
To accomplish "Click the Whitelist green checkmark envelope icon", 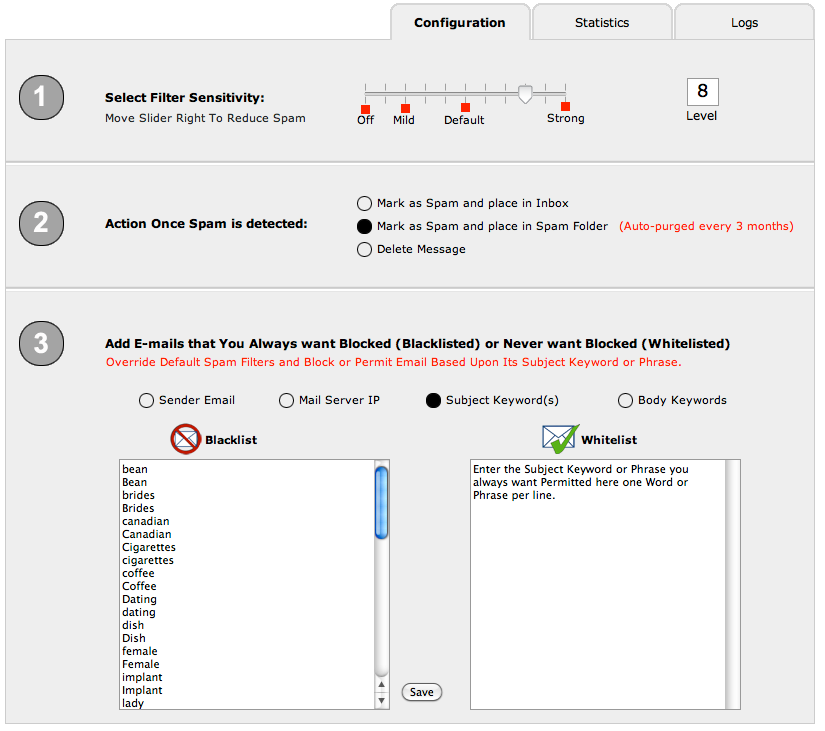I will click(x=560, y=438).
